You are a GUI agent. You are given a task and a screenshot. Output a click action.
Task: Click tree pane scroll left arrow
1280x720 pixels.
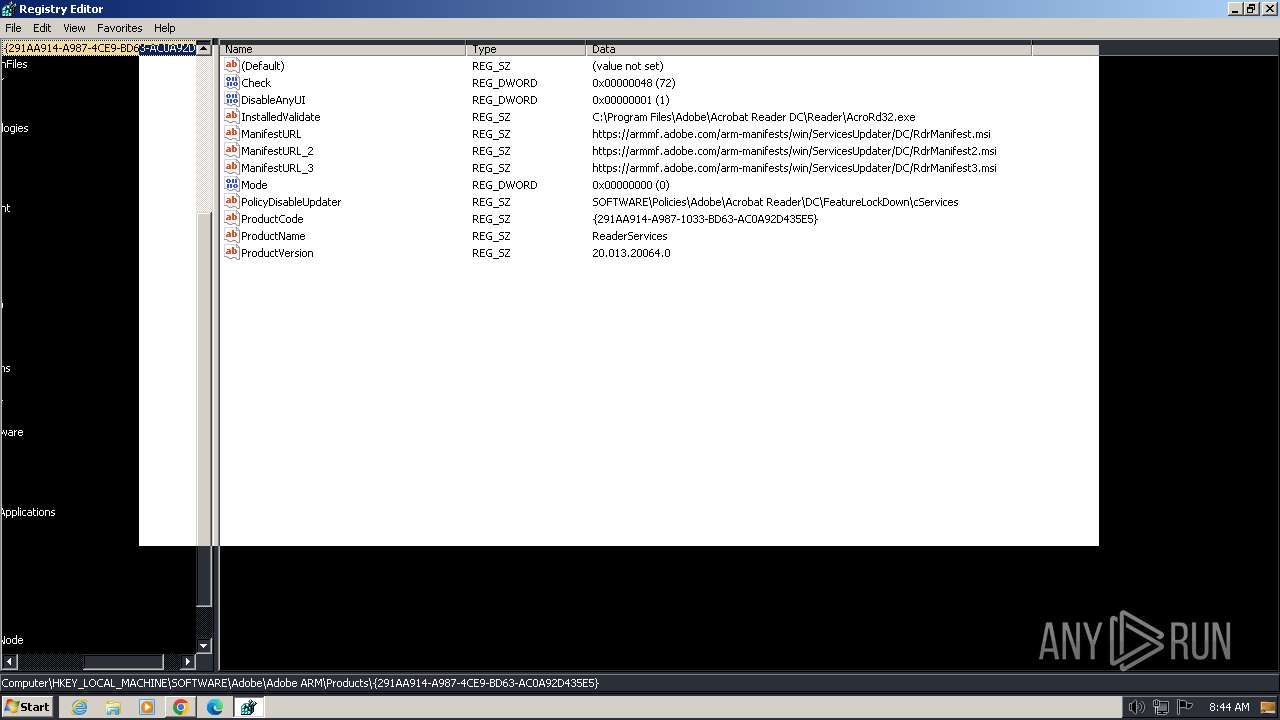(x=9, y=662)
